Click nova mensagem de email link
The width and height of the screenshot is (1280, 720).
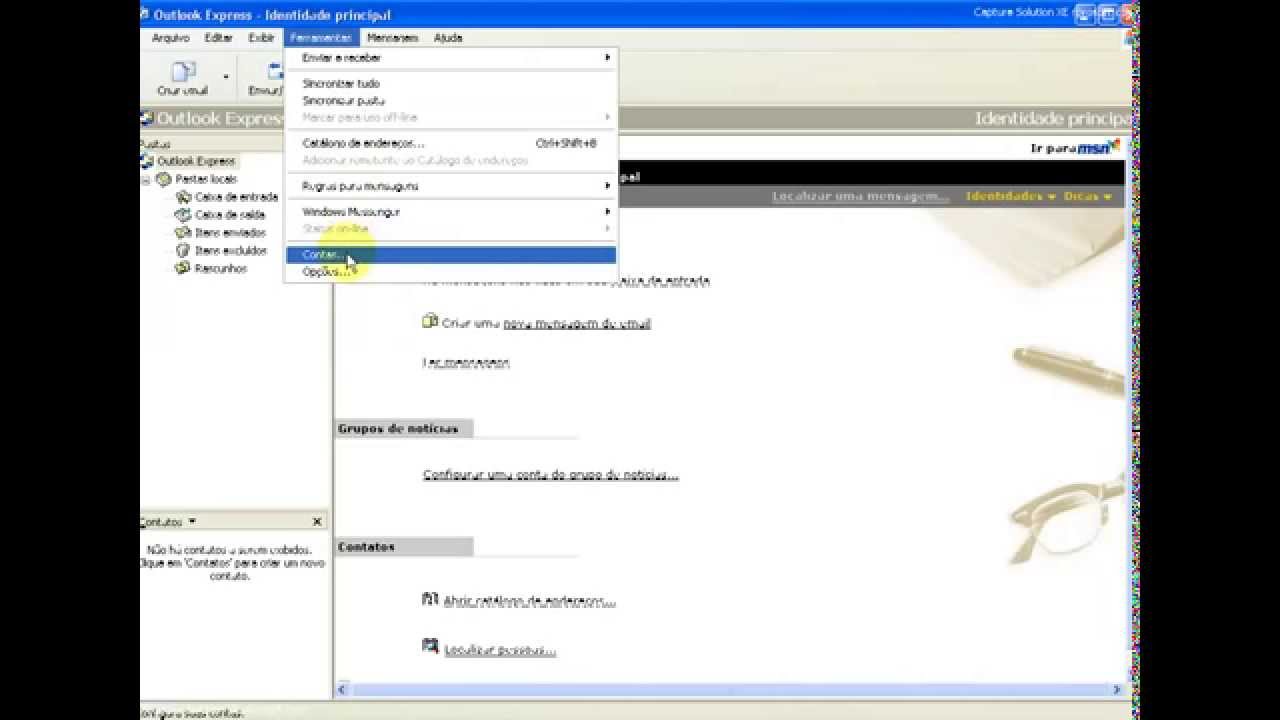pos(577,324)
